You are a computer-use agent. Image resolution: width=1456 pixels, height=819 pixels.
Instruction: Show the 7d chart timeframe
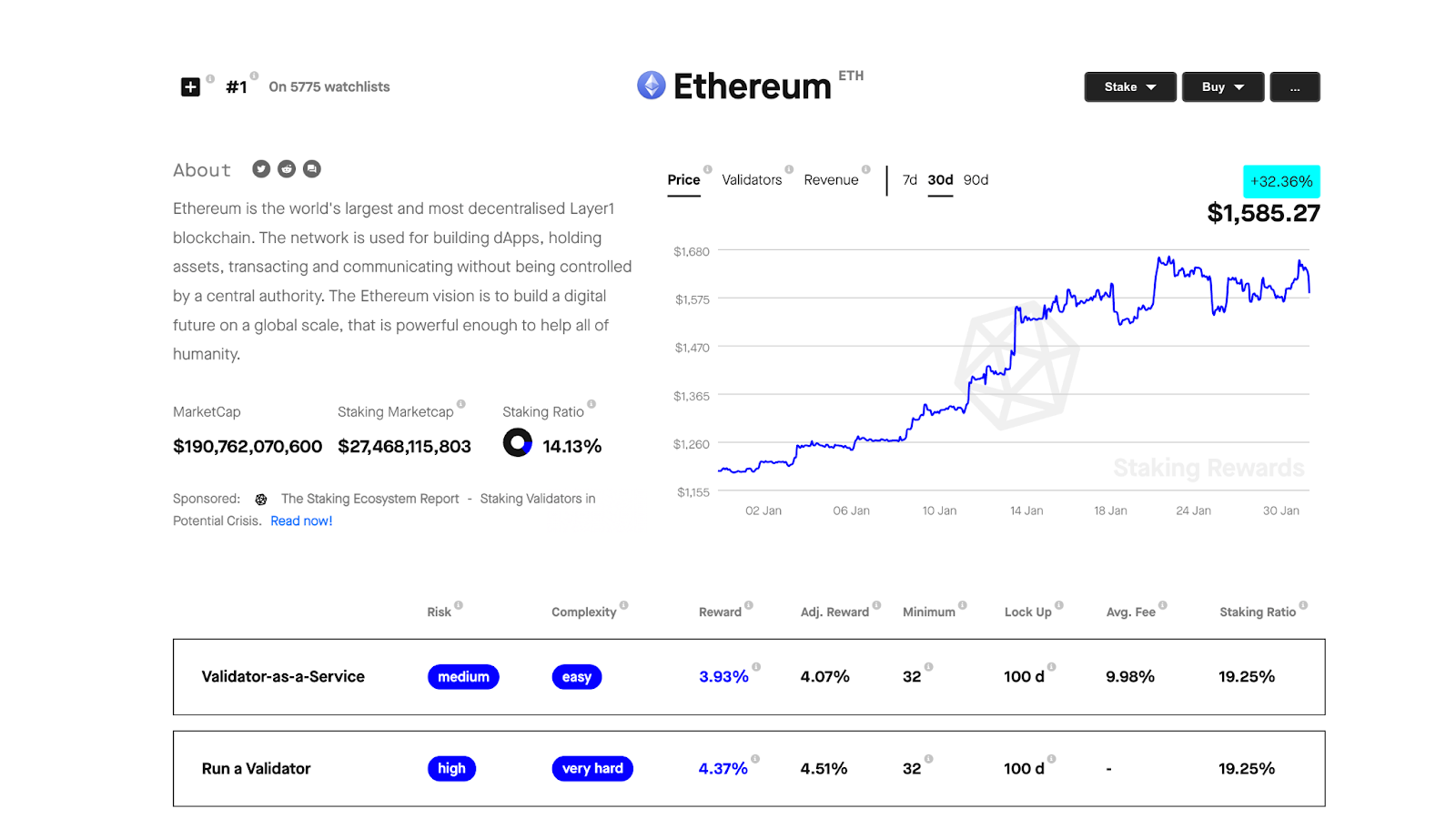[909, 180]
